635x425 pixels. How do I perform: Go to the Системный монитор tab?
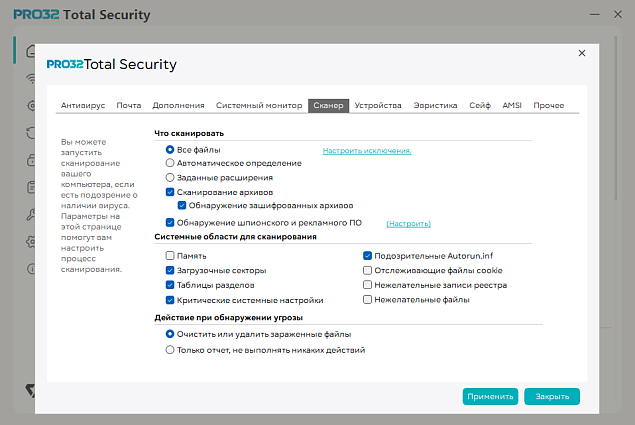click(259, 105)
